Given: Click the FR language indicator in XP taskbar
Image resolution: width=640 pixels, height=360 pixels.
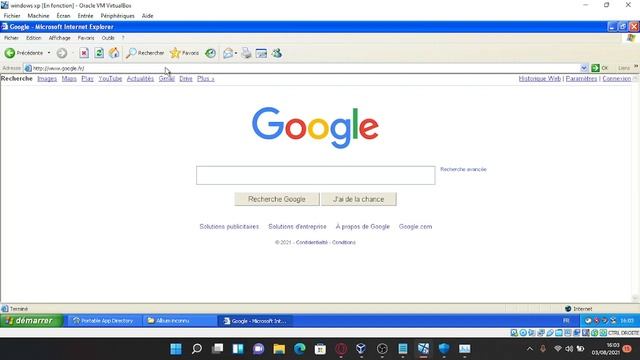Looking at the screenshot, I should pyautogui.click(x=566, y=321).
